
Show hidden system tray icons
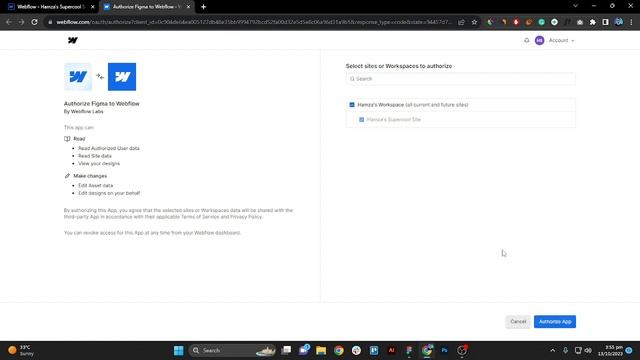click(553, 350)
